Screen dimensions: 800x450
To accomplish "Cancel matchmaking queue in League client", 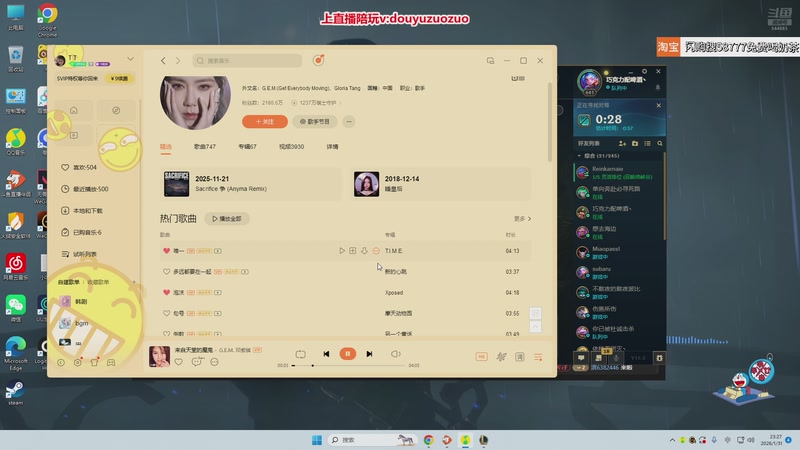I will click(659, 105).
